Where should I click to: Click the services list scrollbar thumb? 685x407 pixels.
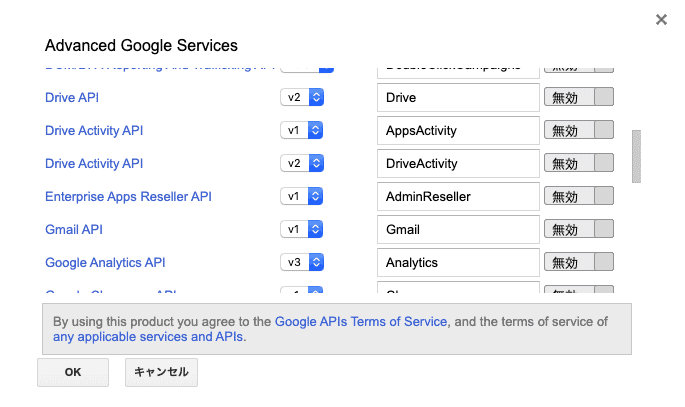636,156
